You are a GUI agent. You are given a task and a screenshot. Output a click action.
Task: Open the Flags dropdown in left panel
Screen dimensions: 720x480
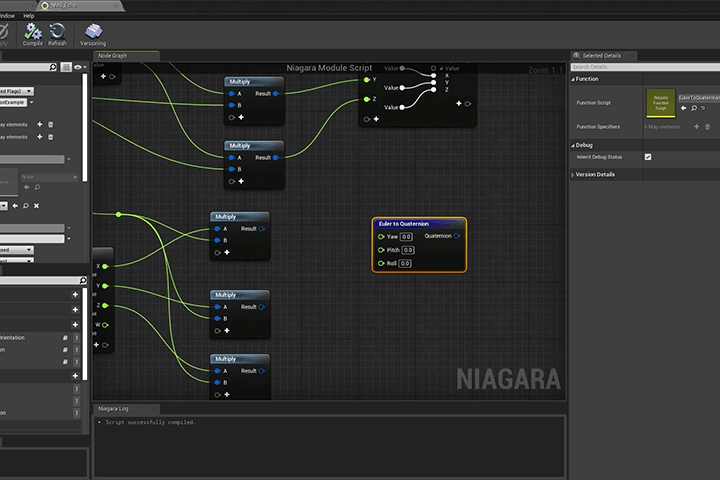click(x=16, y=91)
